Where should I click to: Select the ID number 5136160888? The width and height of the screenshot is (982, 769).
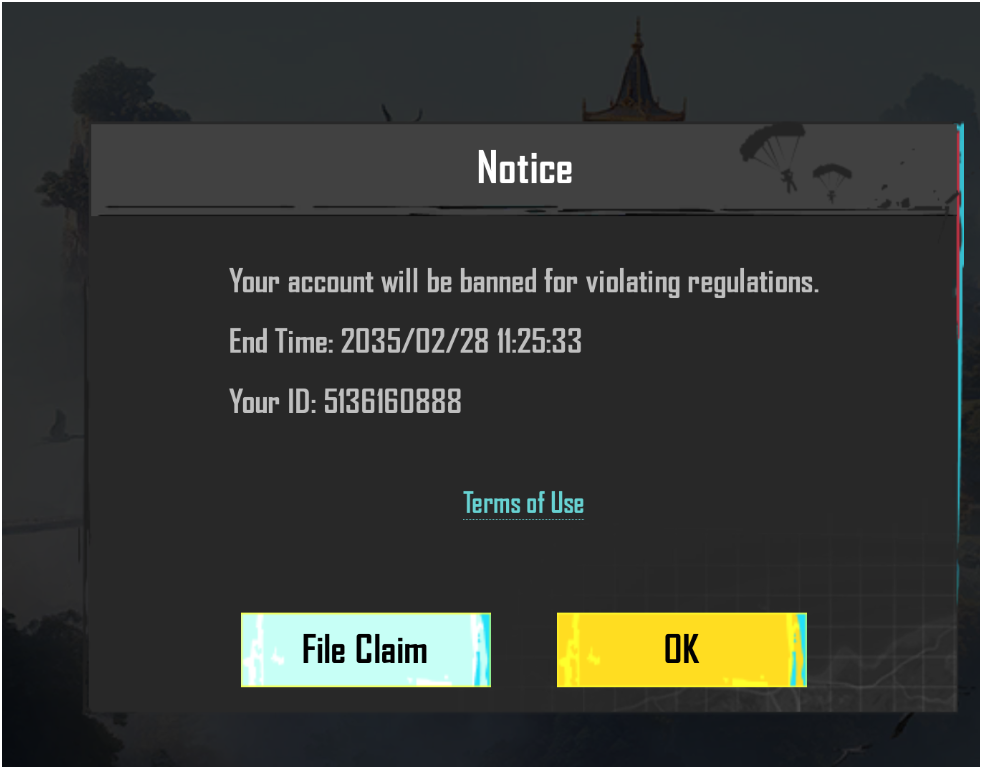coord(393,401)
